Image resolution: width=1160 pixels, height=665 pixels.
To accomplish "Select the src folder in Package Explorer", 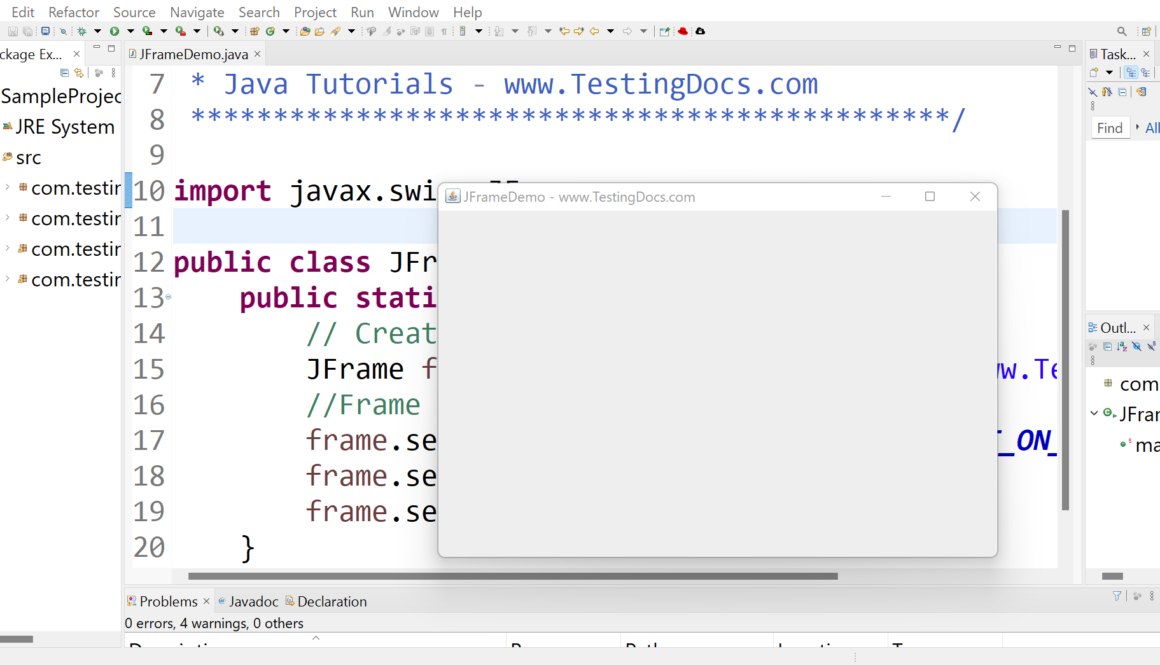I will (x=28, y=157).
